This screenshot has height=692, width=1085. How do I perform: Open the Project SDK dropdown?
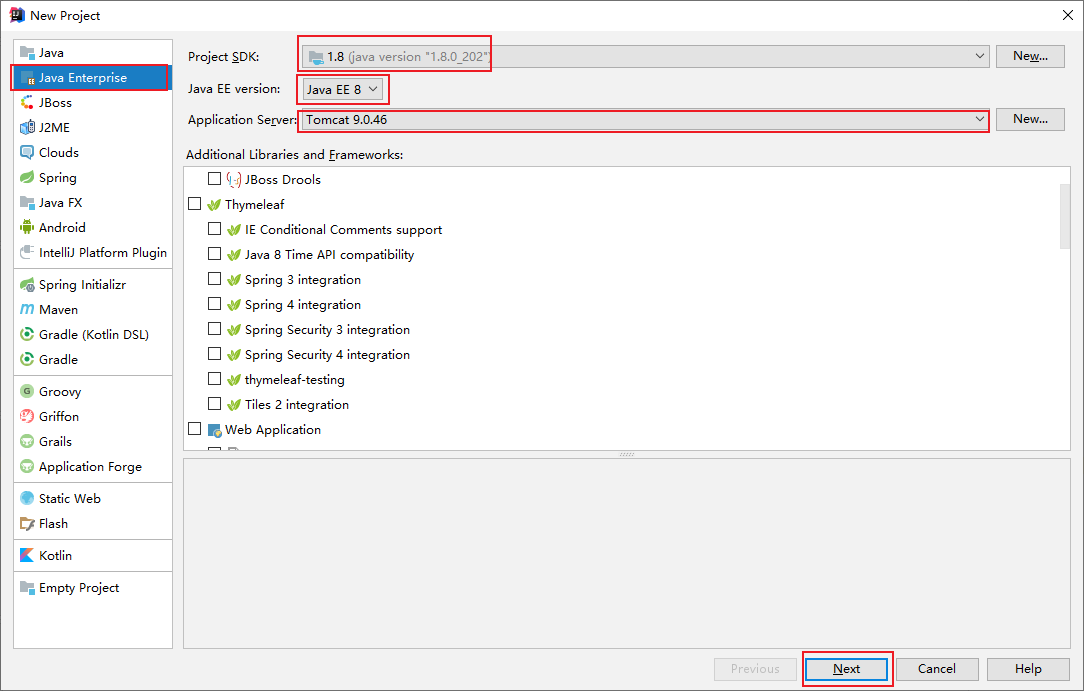click(646, 56)
